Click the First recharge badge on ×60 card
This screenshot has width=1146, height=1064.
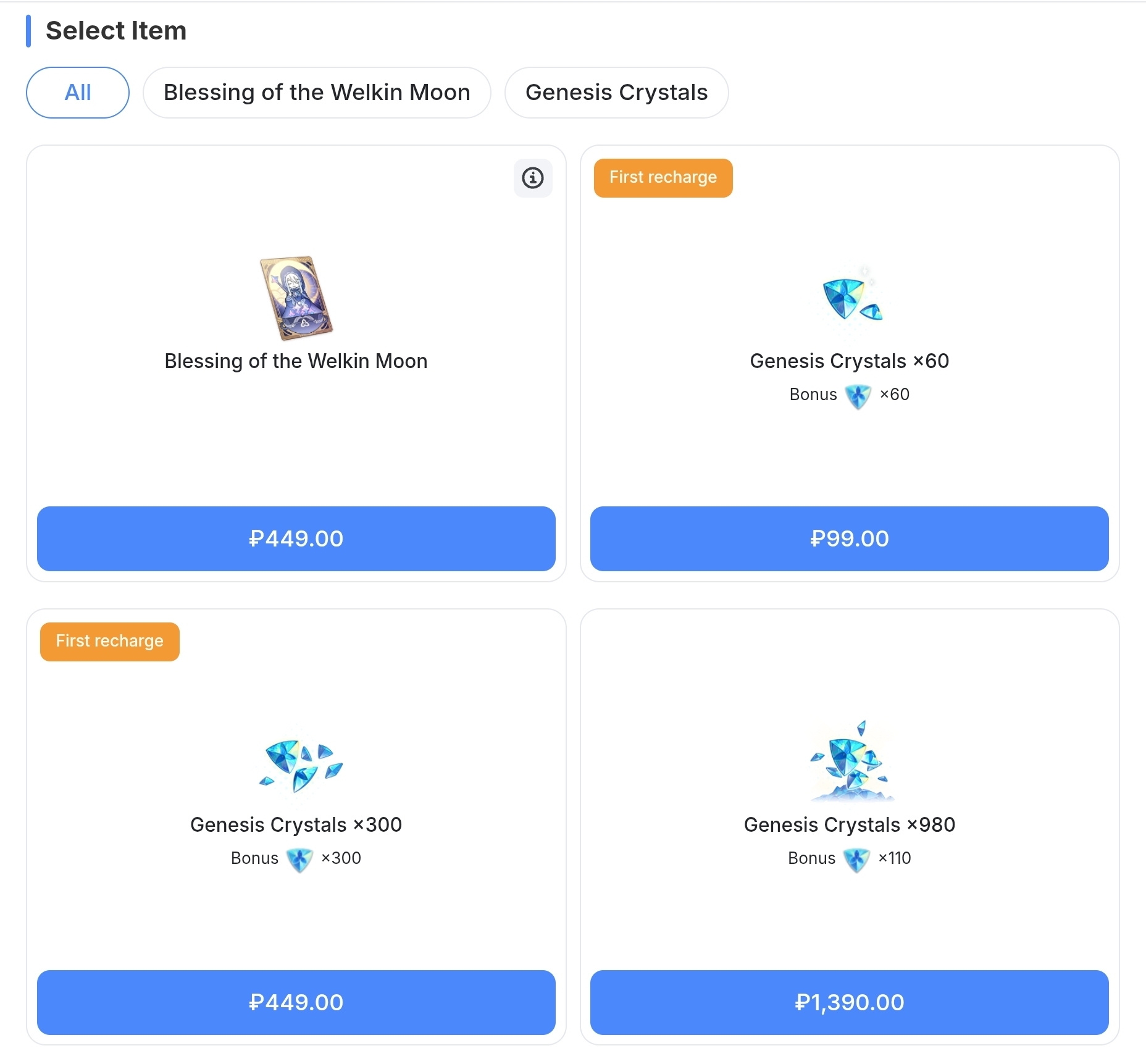point(663,178)
